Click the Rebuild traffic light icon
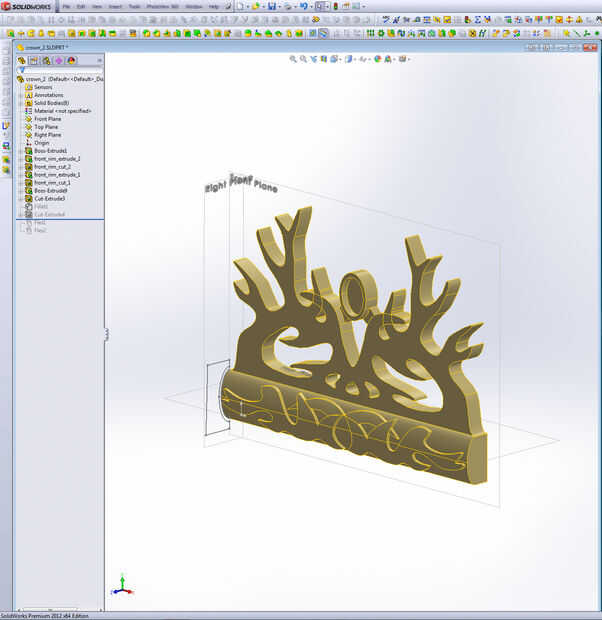 click(336, 6)
